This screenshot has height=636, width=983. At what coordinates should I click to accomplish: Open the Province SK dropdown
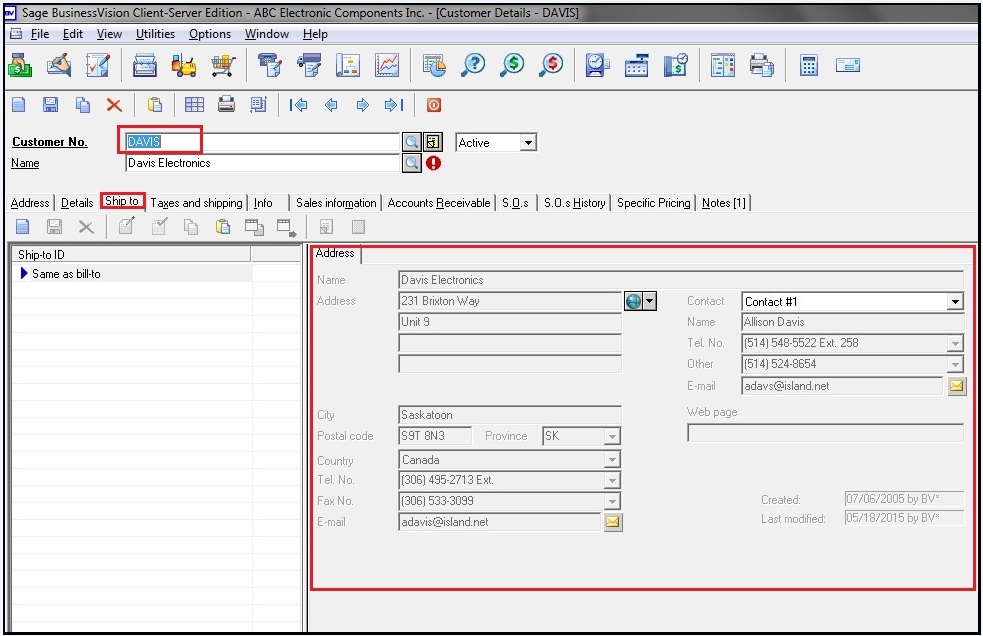(x=612, y=437)
